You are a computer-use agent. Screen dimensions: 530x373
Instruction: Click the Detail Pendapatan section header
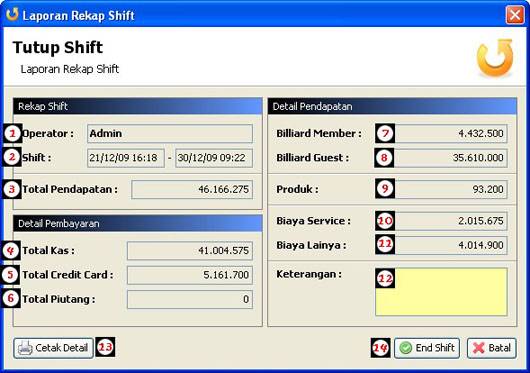[x=392, y=106]
